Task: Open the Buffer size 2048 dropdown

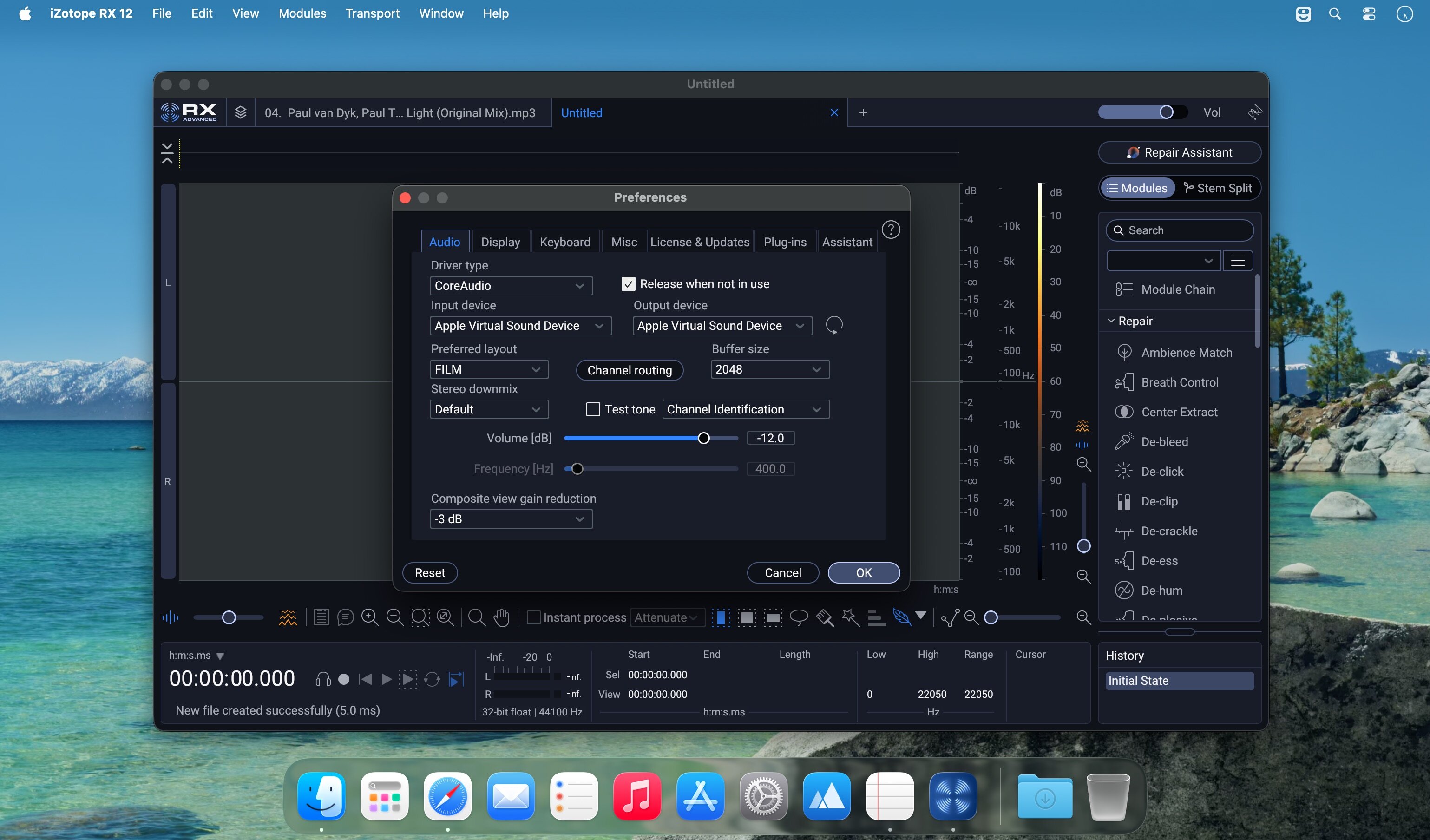Action: (769, 369)
